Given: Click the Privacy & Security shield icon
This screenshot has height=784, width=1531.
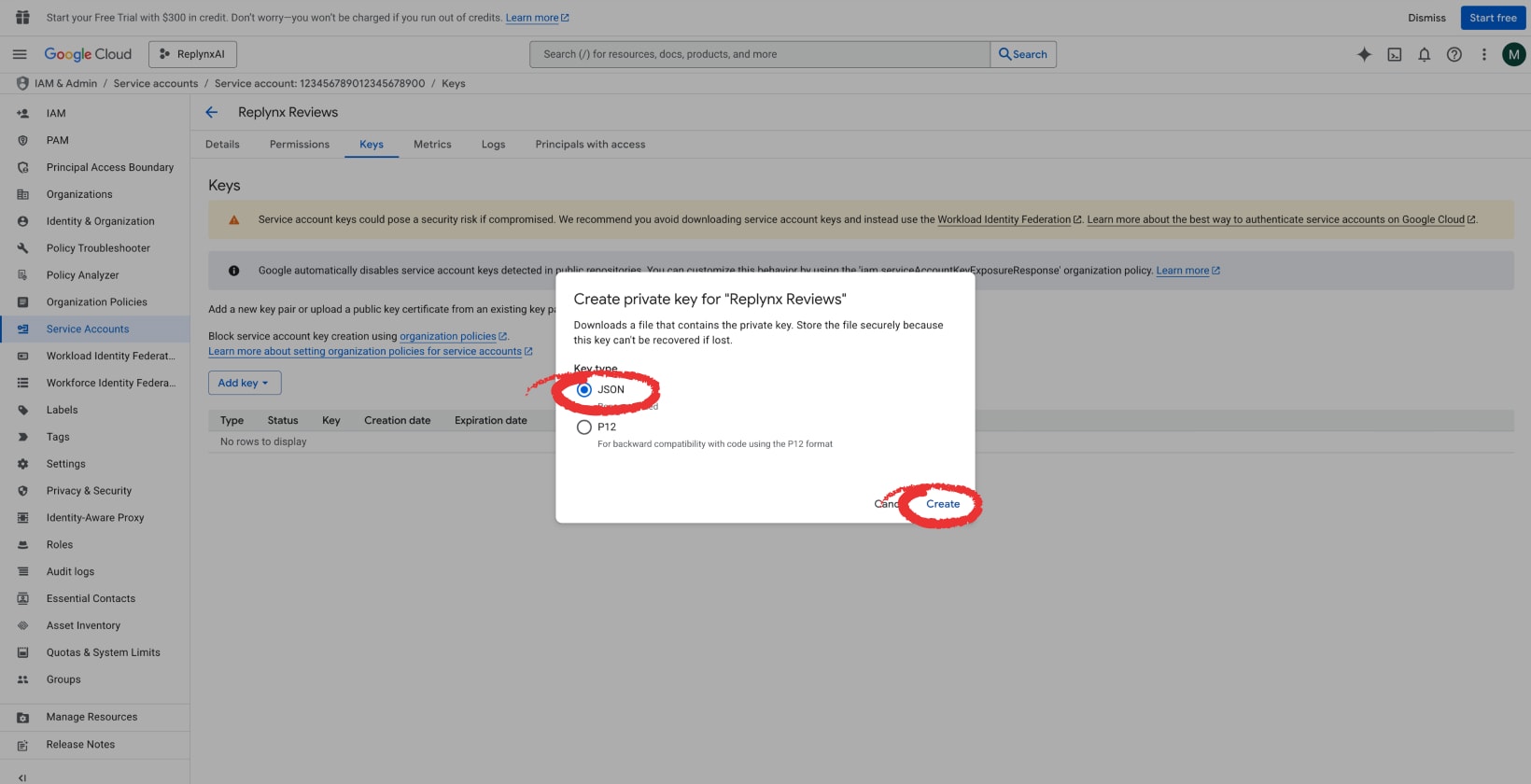Looking at the screenshot, I should click(22, 491).
